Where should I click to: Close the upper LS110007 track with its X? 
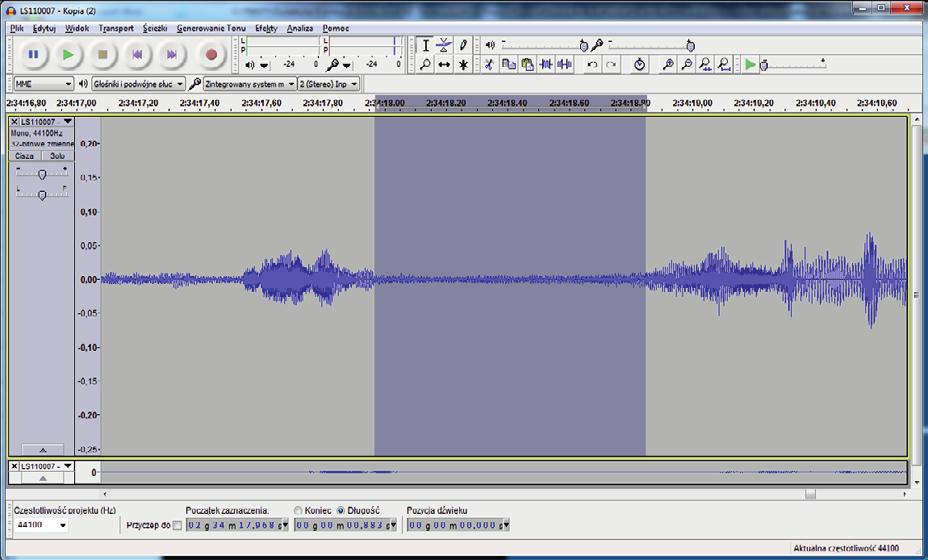coord(14,121)
